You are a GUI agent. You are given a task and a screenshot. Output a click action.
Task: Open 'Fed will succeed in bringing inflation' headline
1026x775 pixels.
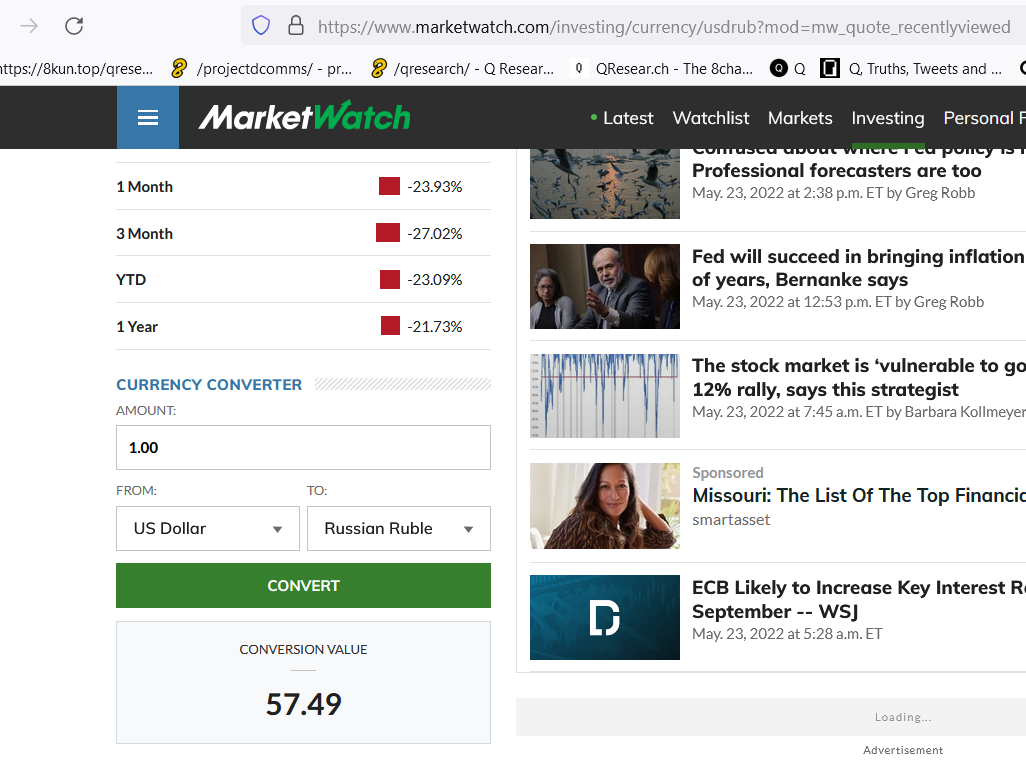(859, 268)
